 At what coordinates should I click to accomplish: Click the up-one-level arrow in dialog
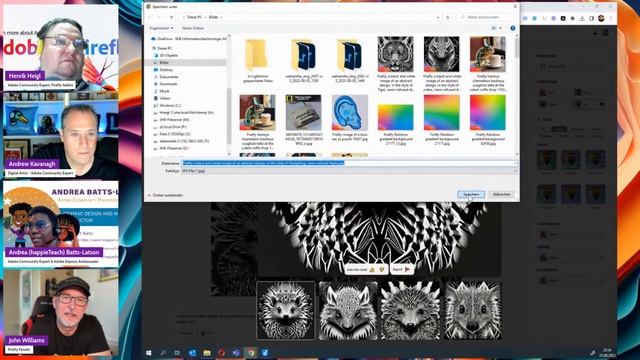(x=171, y=17)
